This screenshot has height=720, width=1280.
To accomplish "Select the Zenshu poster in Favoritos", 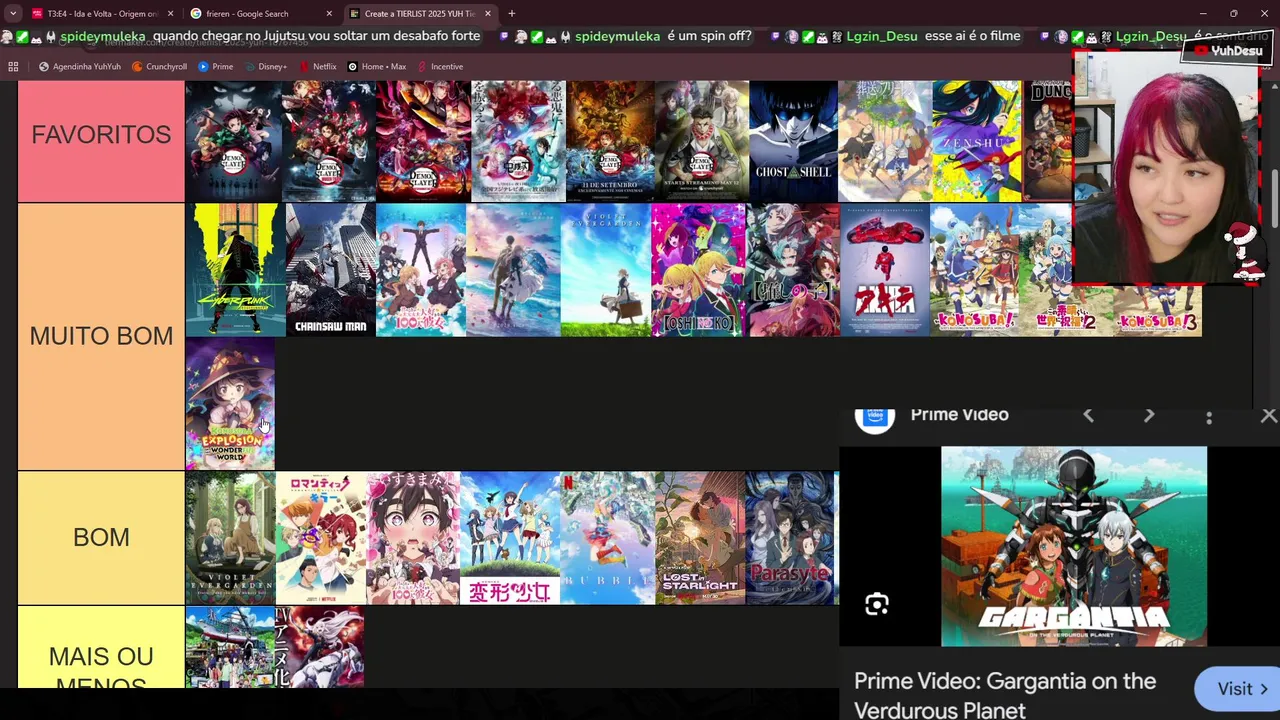I will pyautogui.click(x=977, y=141).
